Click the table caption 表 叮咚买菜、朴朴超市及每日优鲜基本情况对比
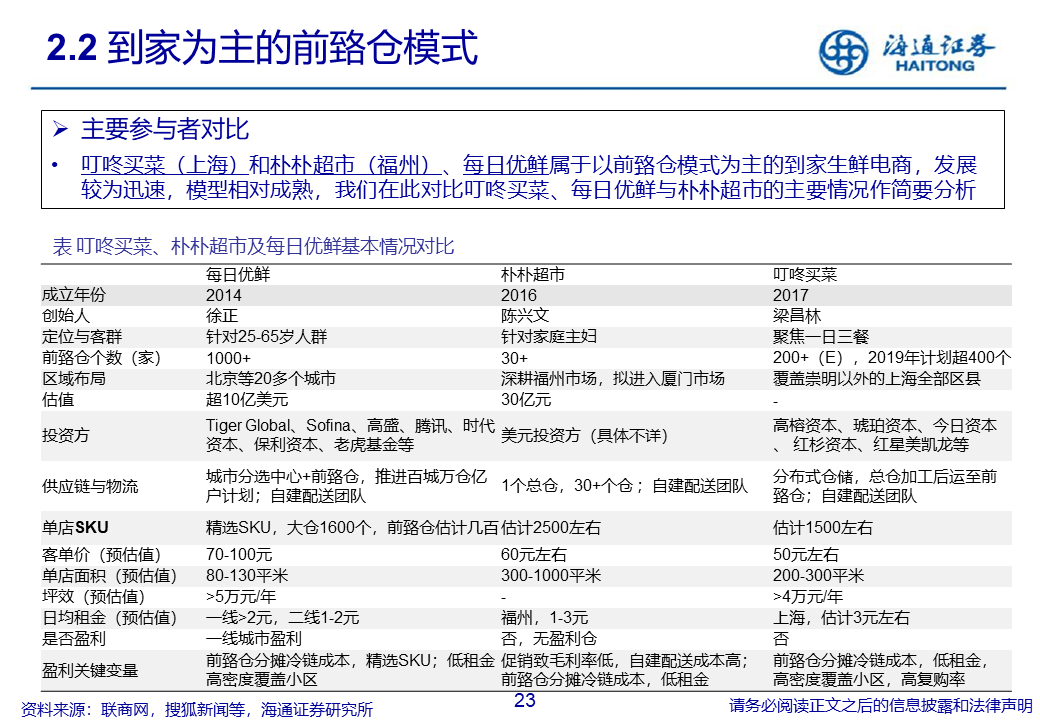Viewport: 1040px width, 720px height. click(x=253, y=247)
